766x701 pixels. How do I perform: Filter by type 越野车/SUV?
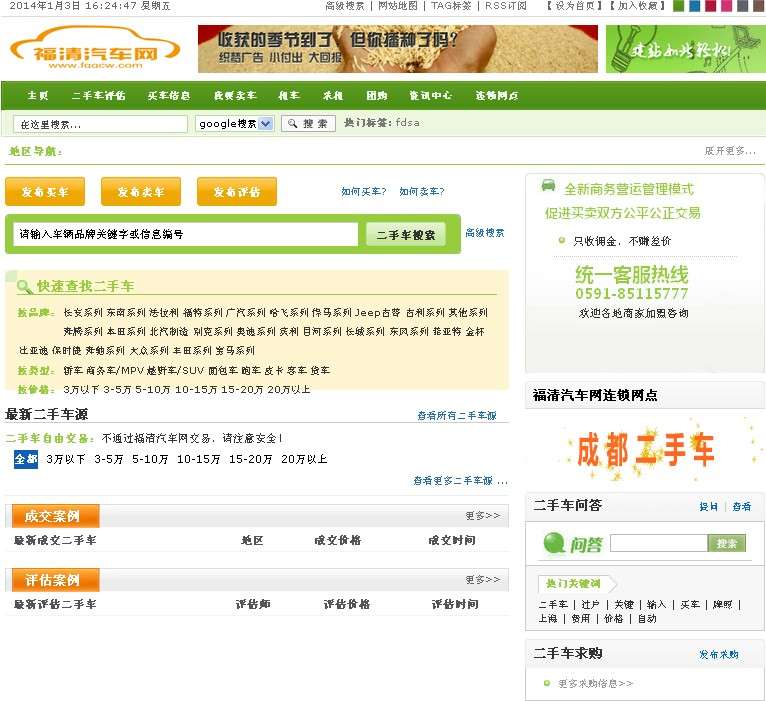click(175, 371)
